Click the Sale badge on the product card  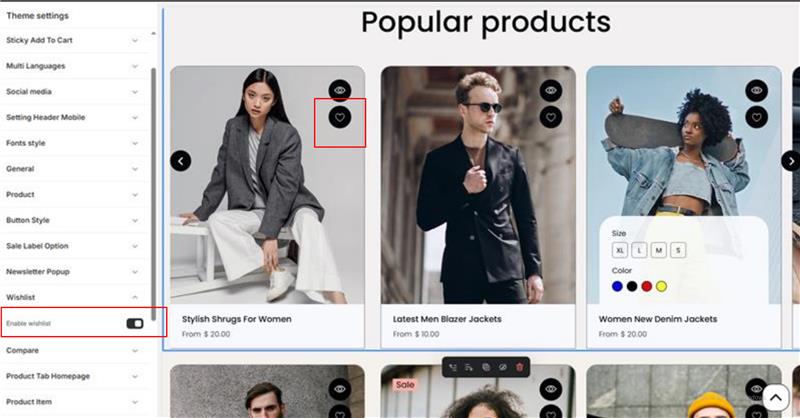[405, 385]
